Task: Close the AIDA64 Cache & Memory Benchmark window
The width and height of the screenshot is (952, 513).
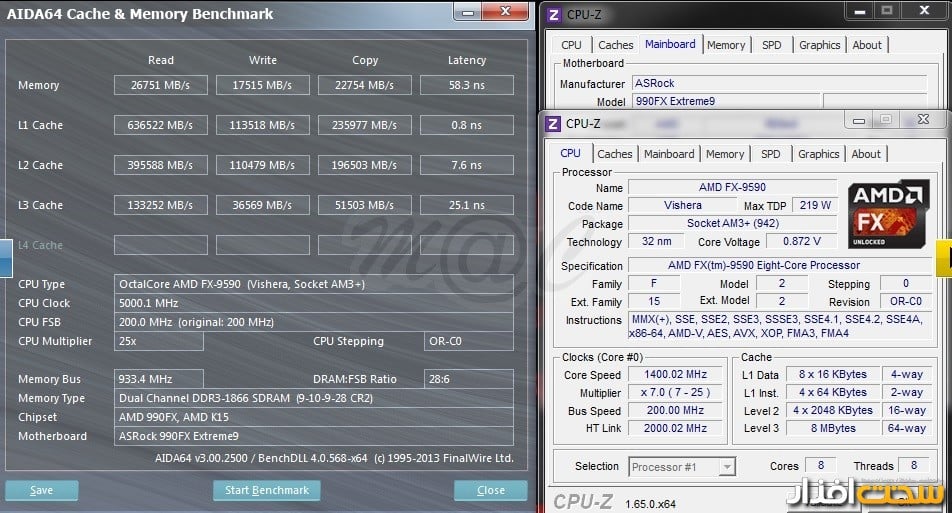Action: pyautogui.click(x=505, y=12)
